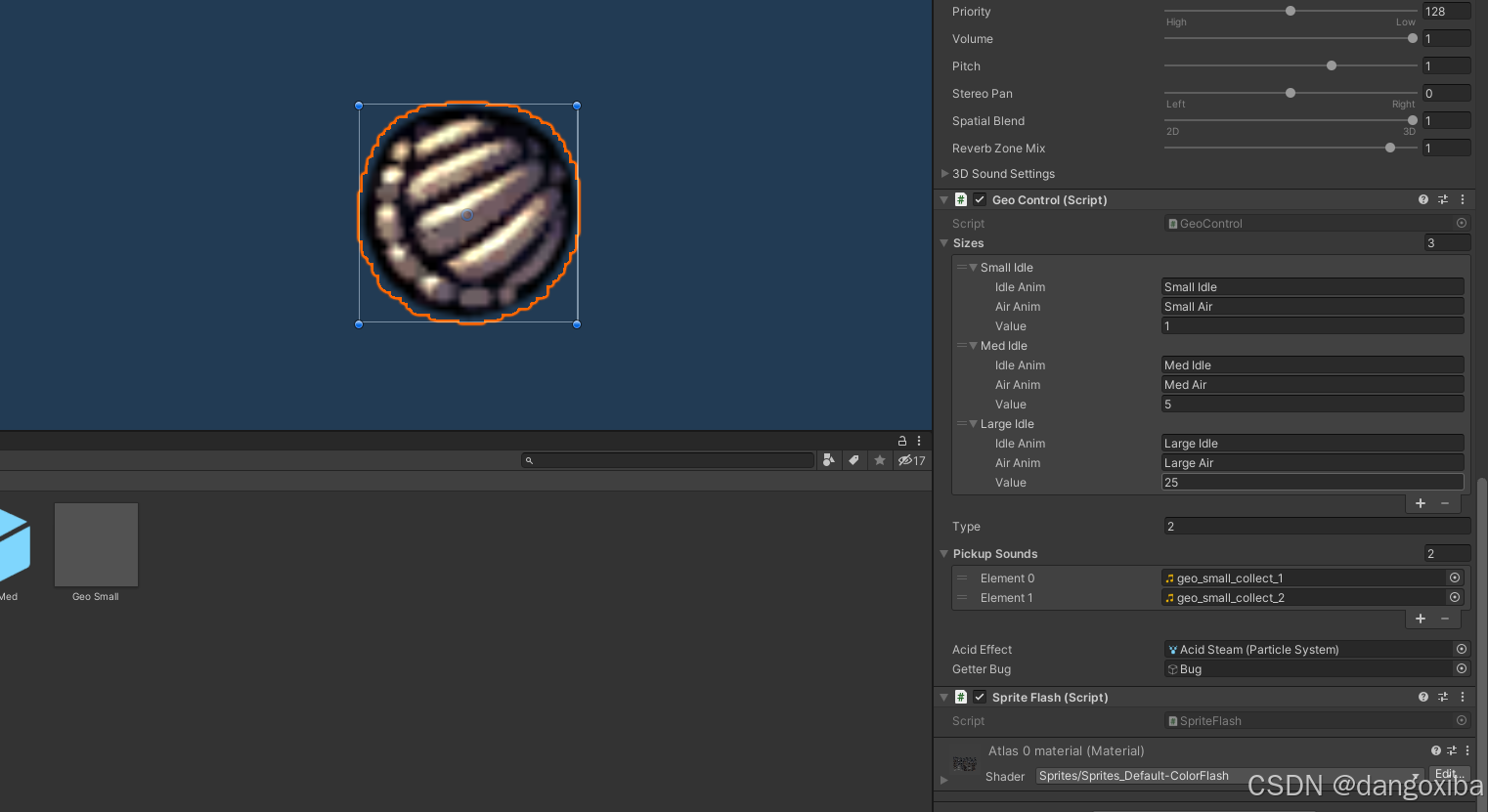This screenshot has height=812, width=1488.
Task: Add a new element to Sizes list
Action: click(x=1421, y=503)
